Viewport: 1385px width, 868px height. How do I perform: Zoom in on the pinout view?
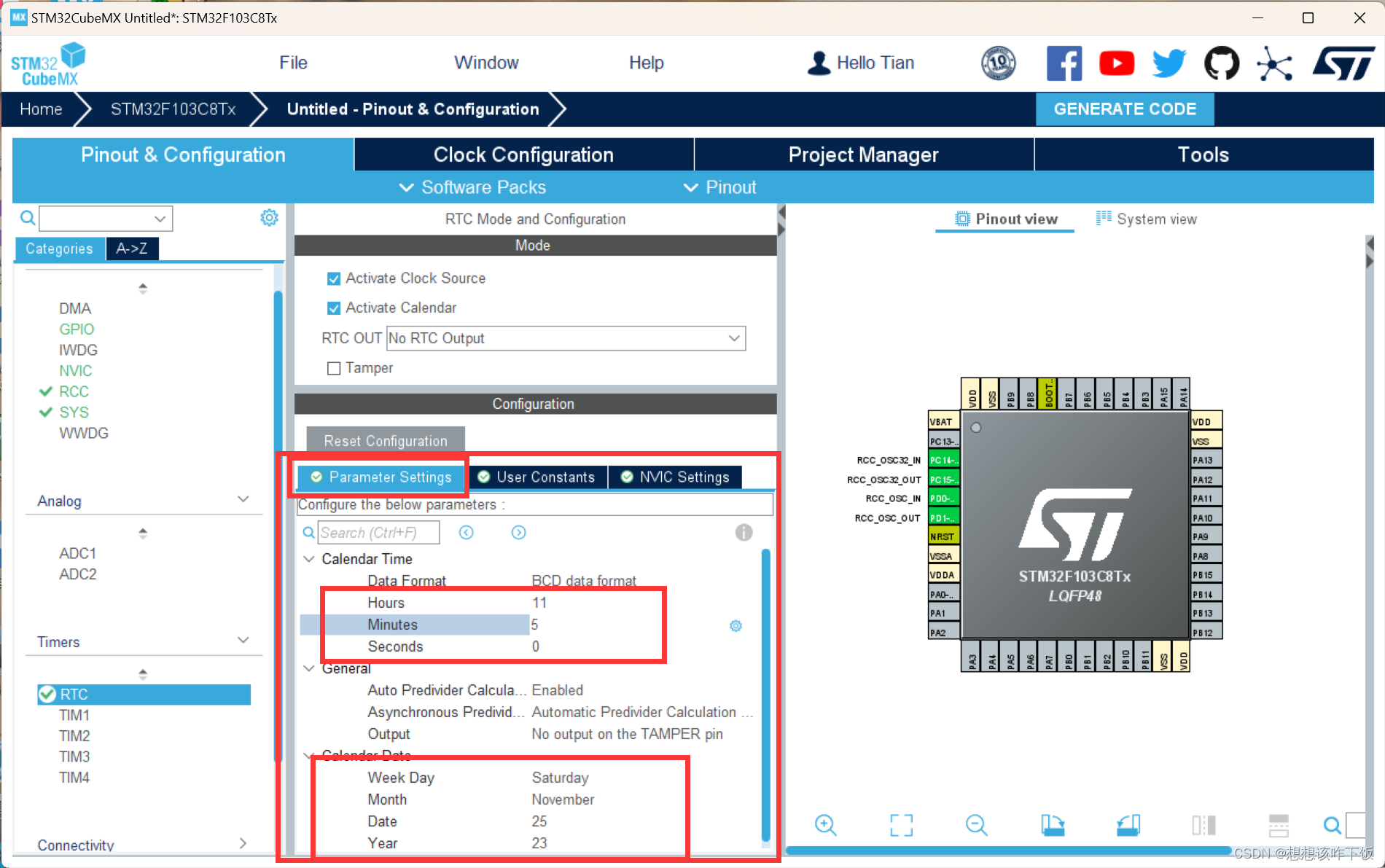pyautogui.click(x=826, y=825)
